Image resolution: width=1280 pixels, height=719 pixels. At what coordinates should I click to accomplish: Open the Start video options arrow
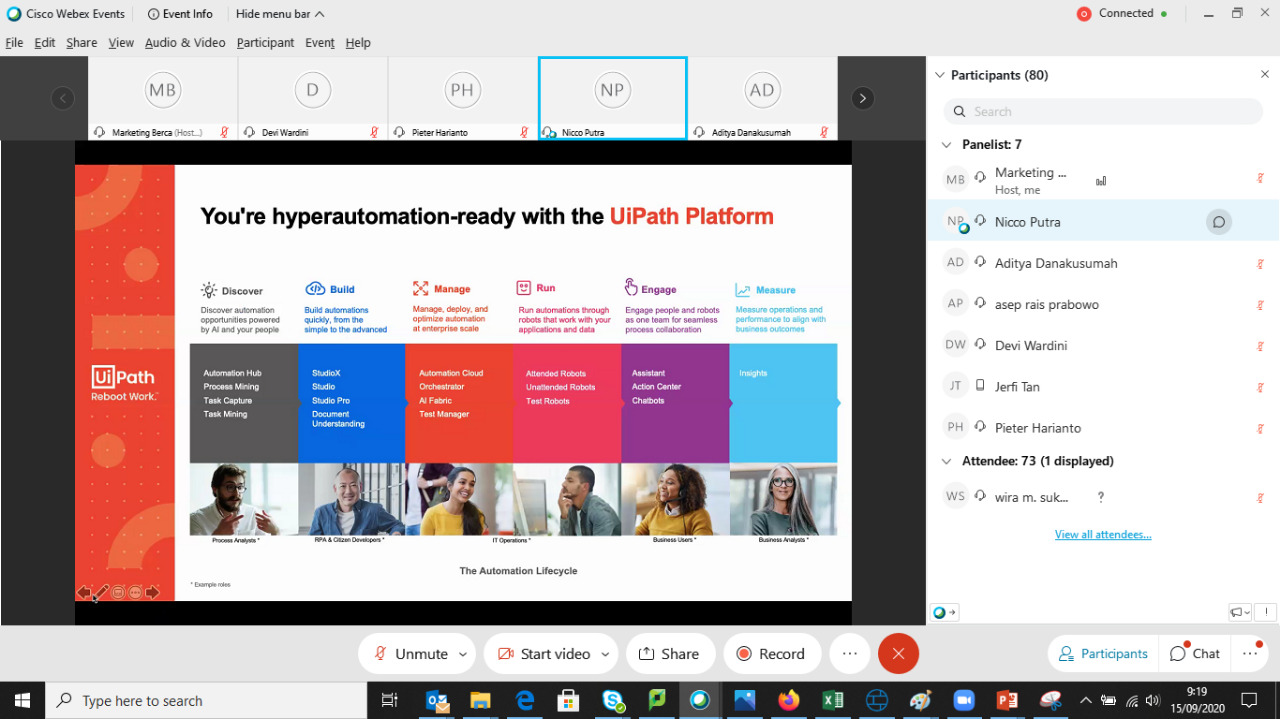(x=605, y=654)
